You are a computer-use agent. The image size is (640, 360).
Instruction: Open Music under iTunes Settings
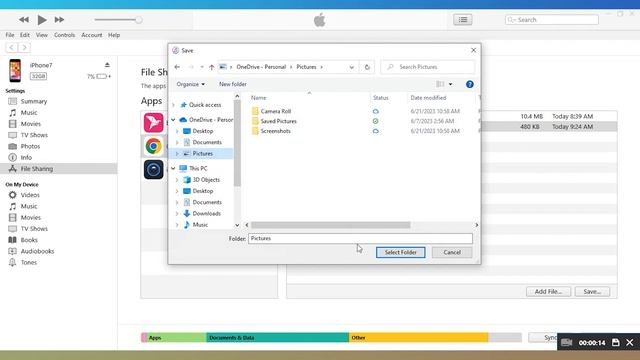click(x=29, y=113)
